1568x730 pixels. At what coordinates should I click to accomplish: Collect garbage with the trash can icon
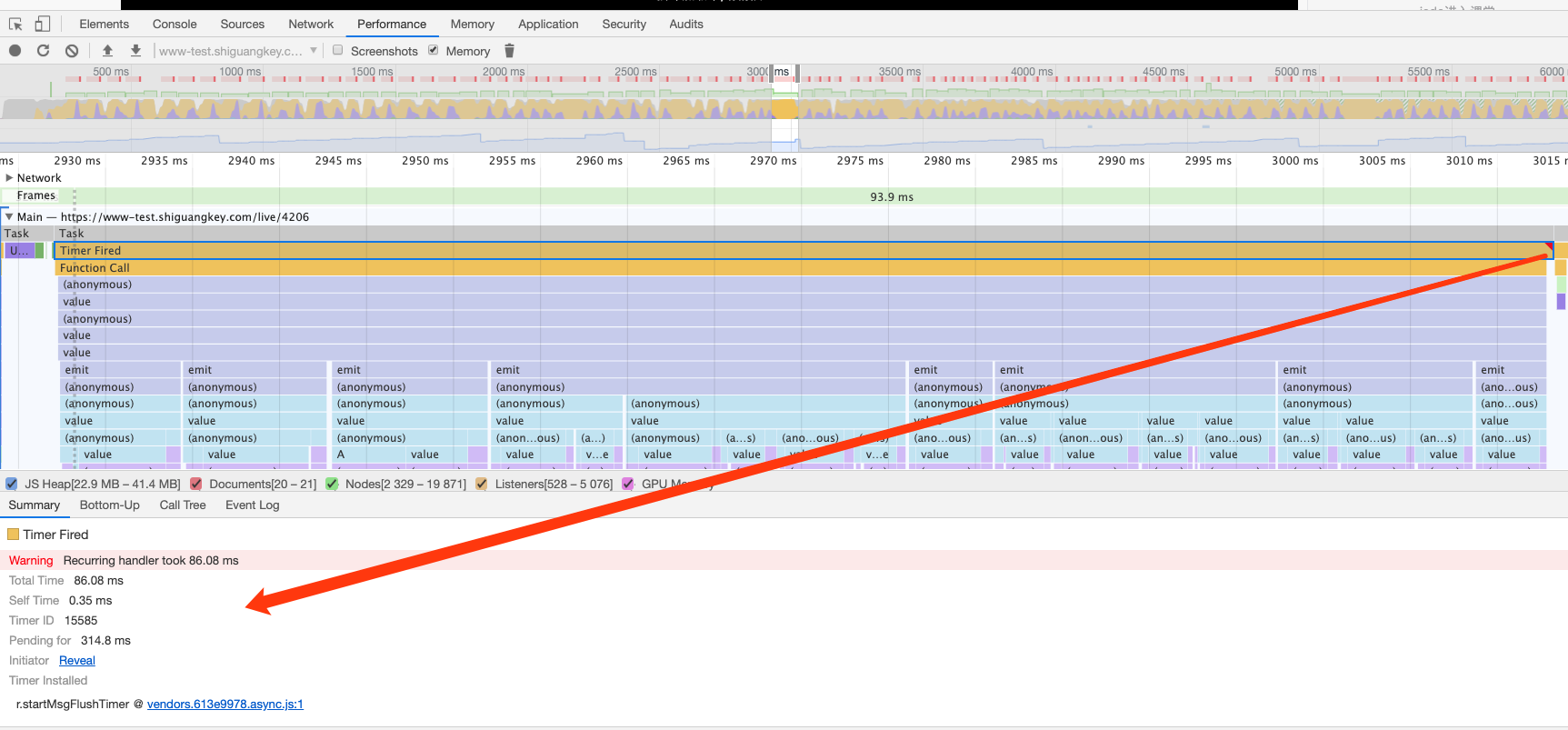point(509,51)
